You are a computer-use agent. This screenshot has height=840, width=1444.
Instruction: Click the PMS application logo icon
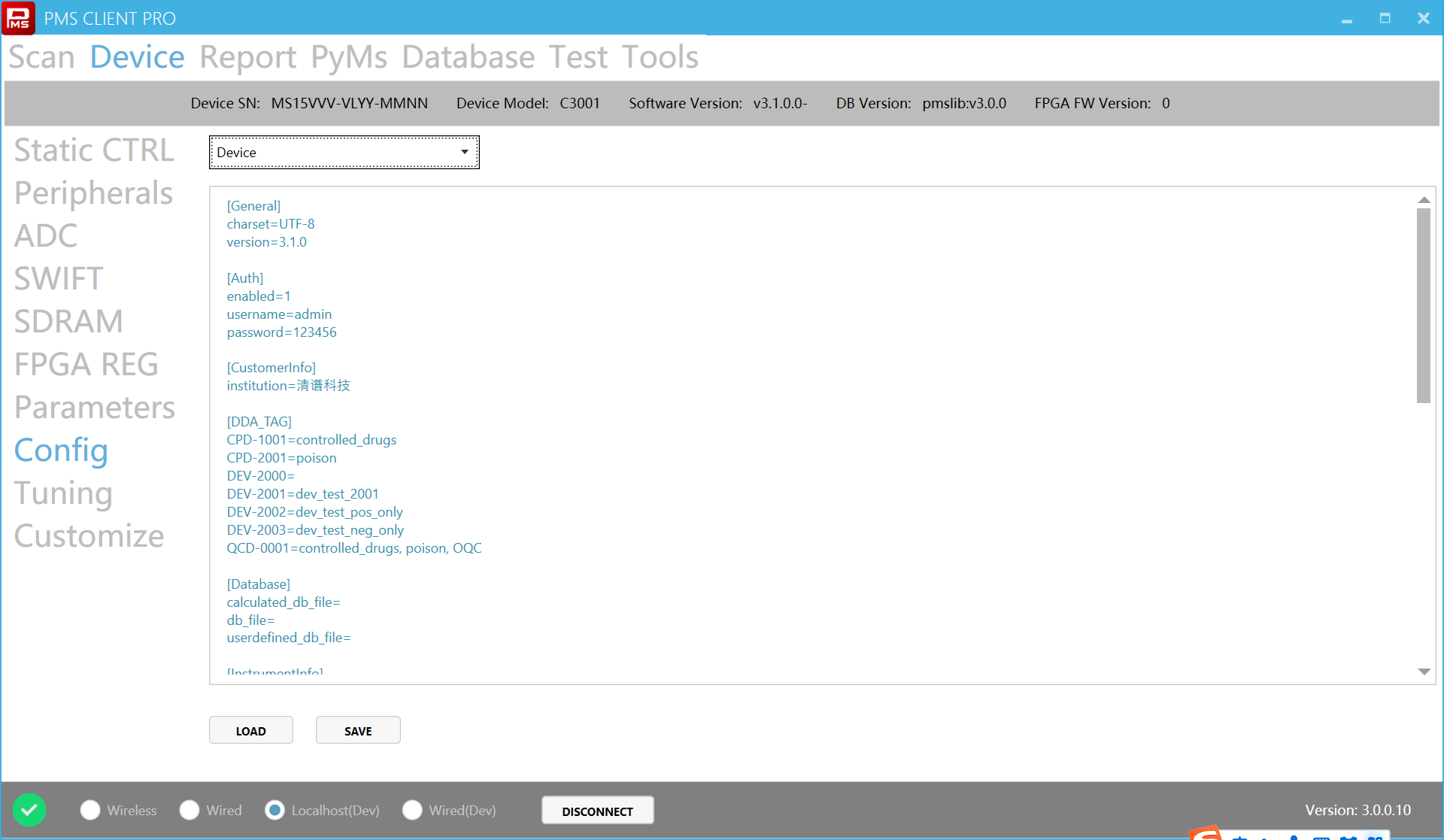click(x=18, y=18)
